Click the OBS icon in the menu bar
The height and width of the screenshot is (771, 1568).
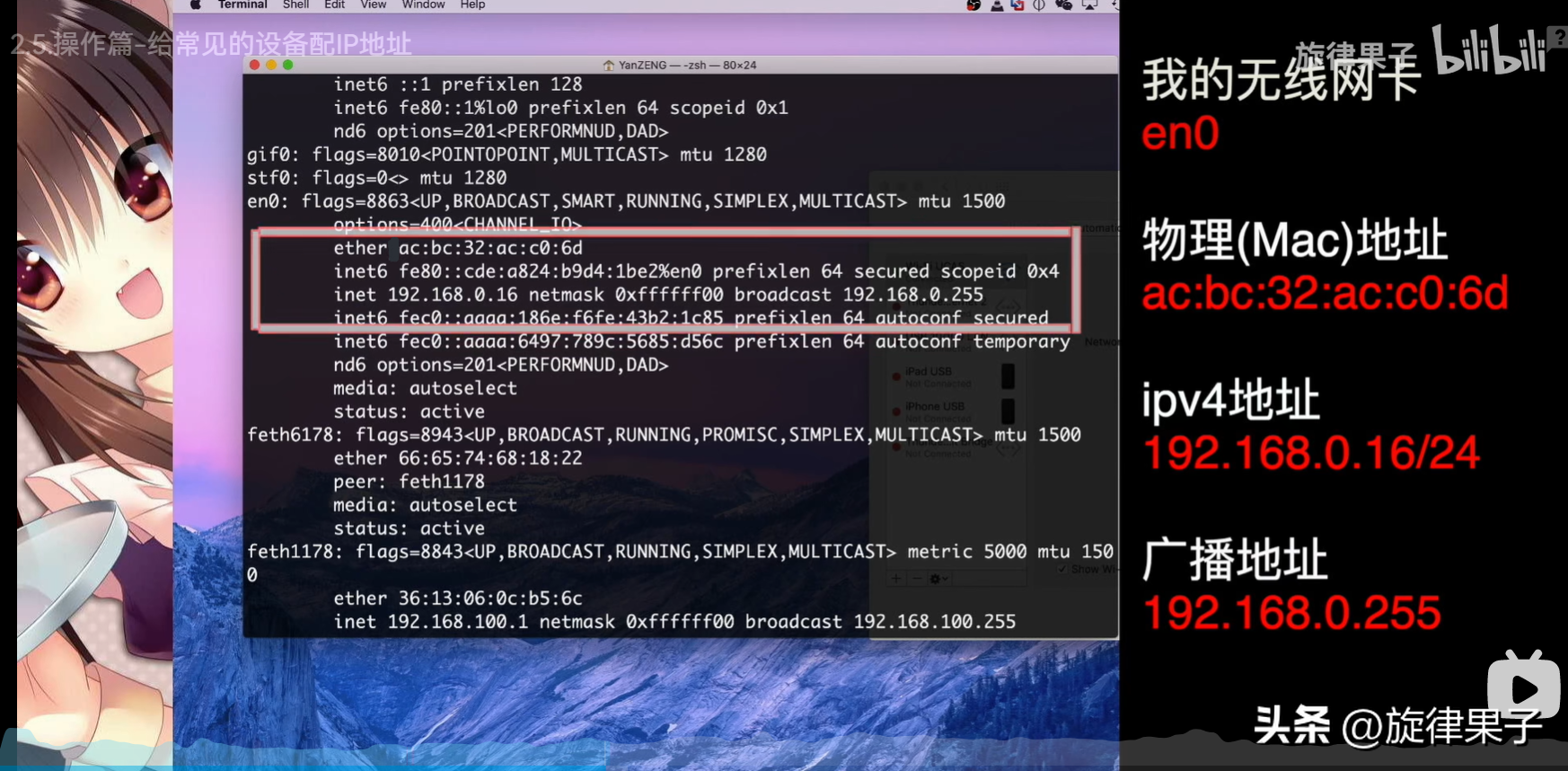pos(973,5)
